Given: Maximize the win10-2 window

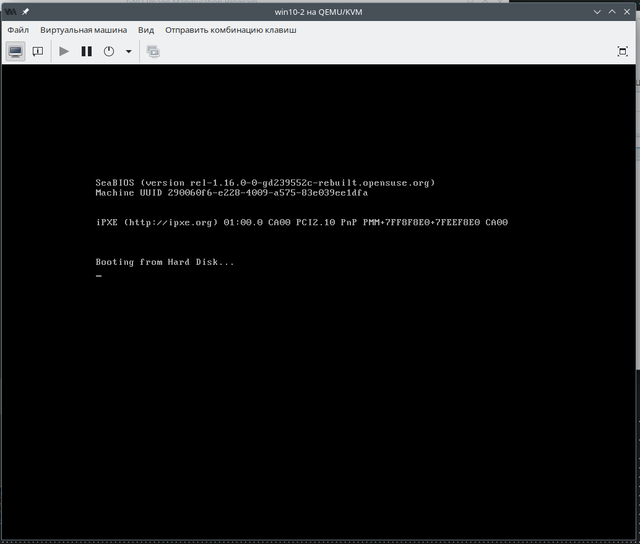Looking at the screenshot, I should tap(612, 12).
